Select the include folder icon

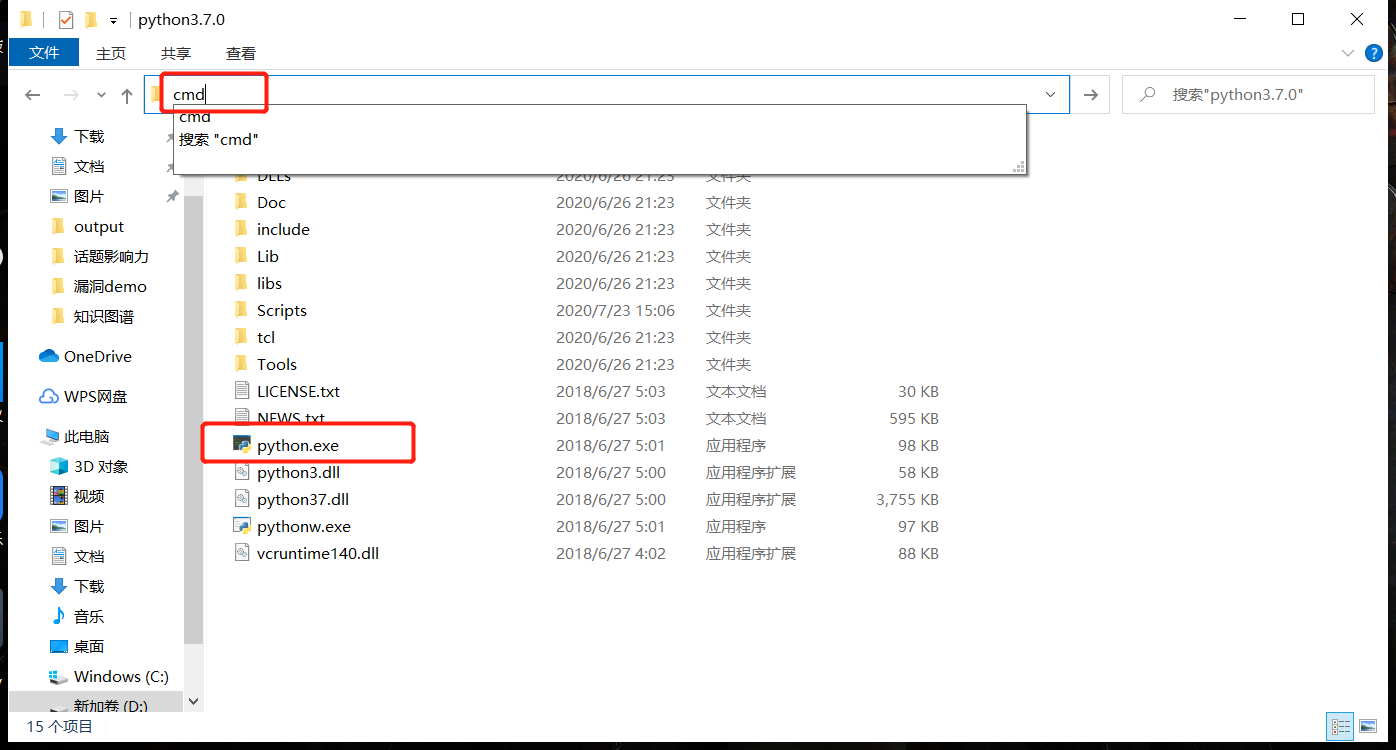pos(240,229)
